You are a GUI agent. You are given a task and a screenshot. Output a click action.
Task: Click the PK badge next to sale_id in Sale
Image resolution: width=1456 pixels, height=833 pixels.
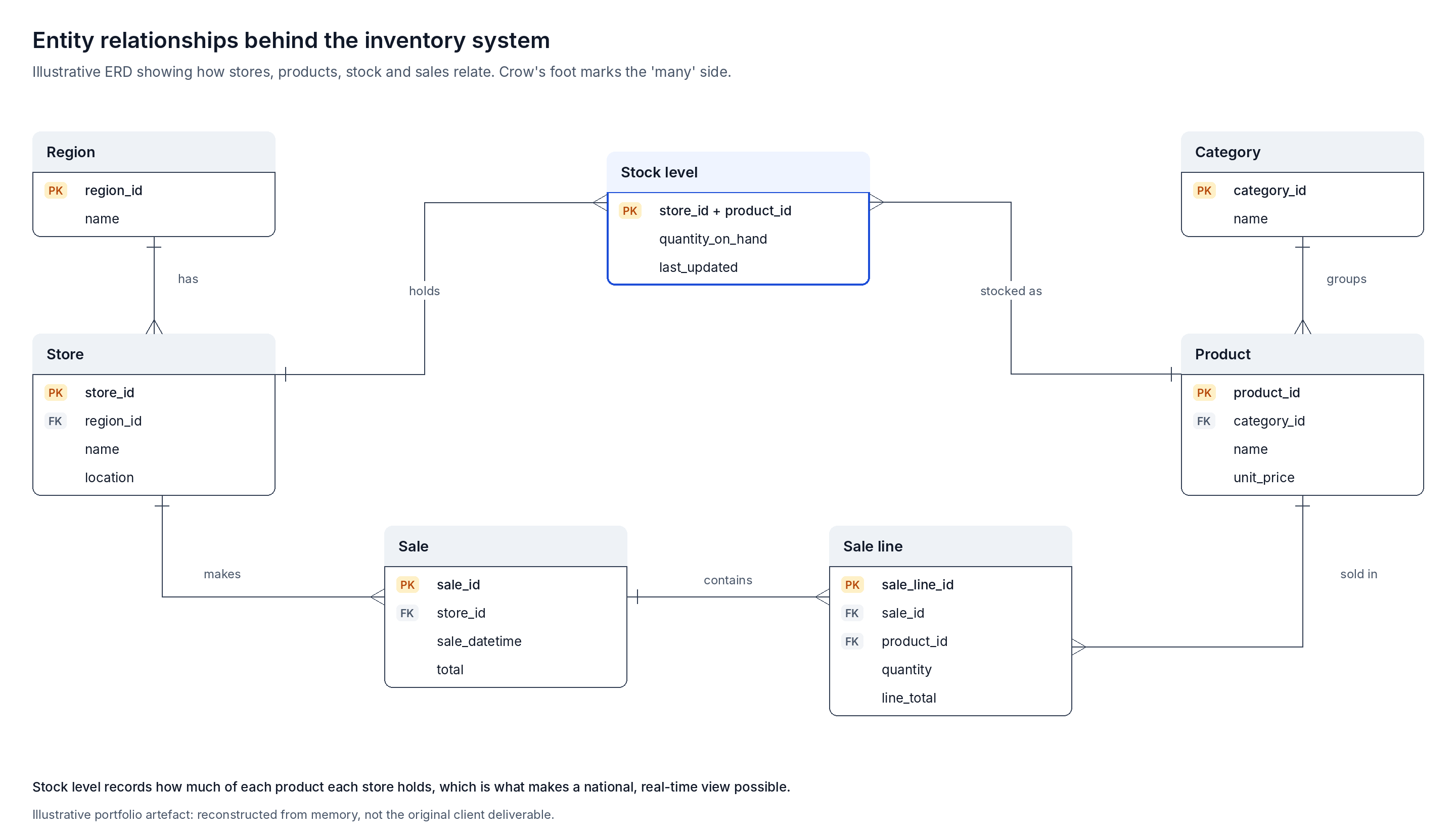(x=407, y=585)
